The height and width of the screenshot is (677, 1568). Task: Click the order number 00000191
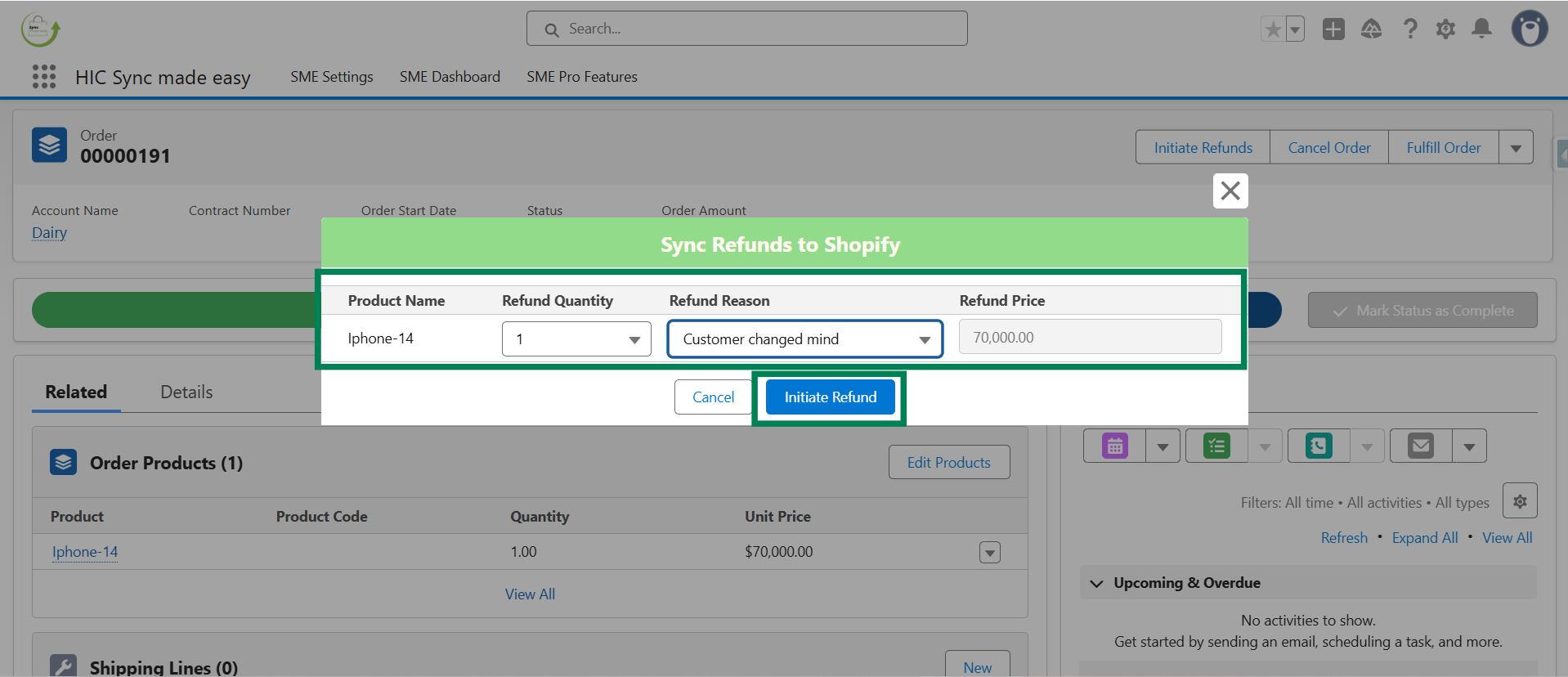125,156
